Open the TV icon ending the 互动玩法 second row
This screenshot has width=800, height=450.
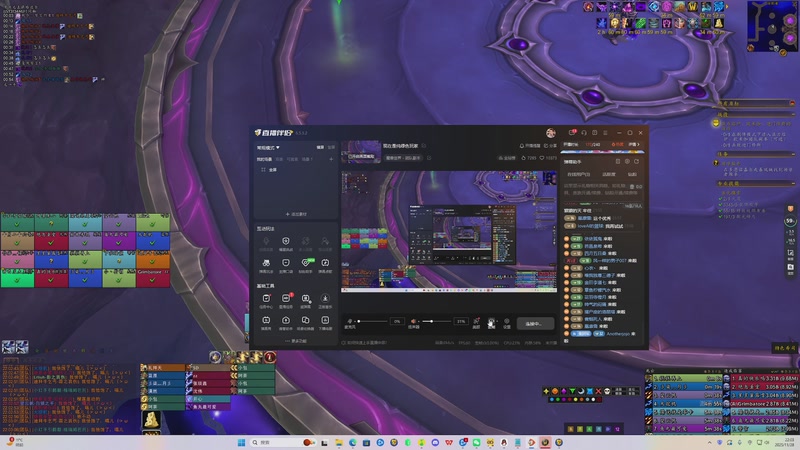coord(325,265)
